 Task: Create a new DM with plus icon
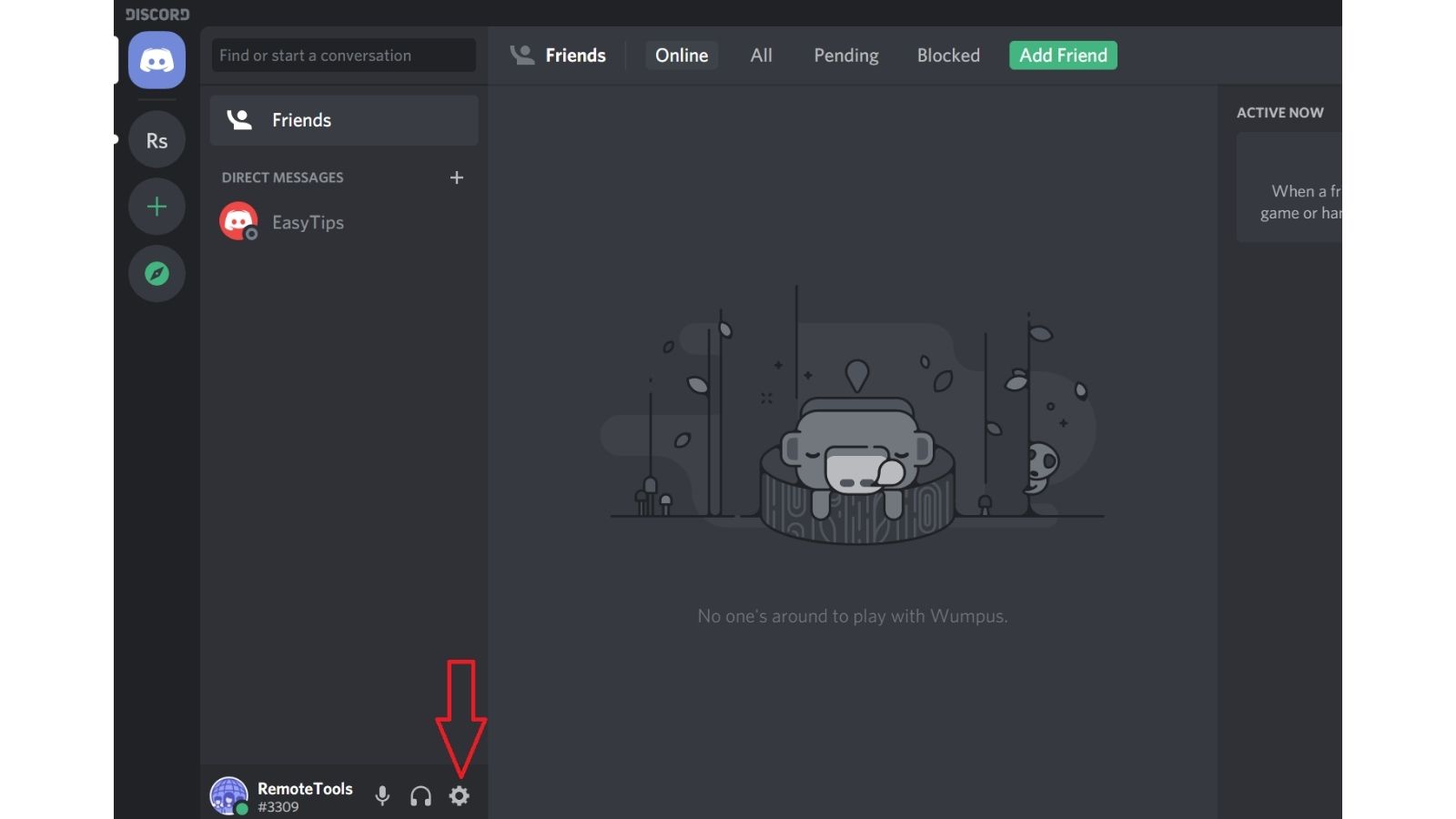(x=457, y=177)
